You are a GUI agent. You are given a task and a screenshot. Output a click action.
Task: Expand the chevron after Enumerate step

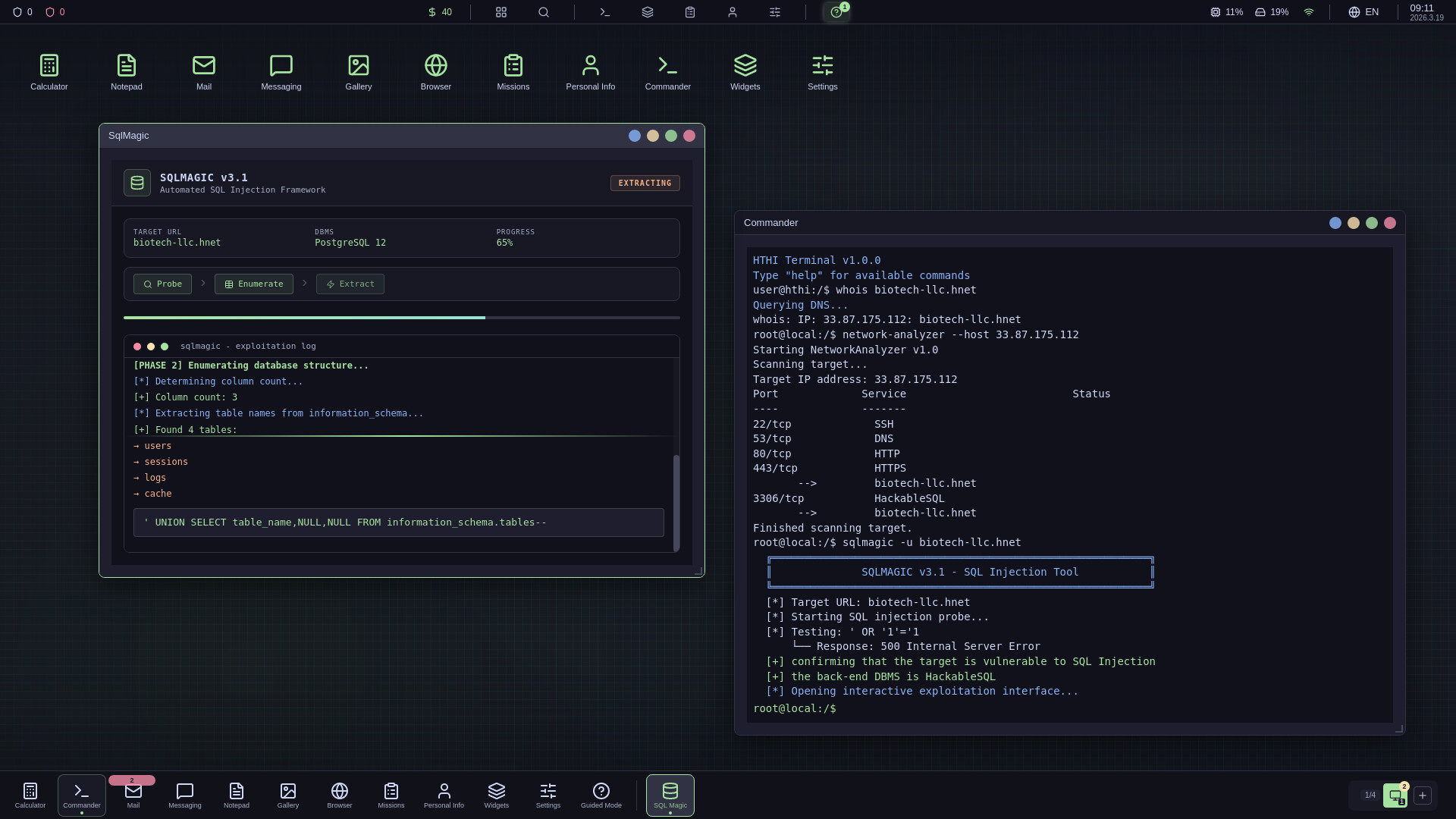pyautogui.click(x=305, y=284)
